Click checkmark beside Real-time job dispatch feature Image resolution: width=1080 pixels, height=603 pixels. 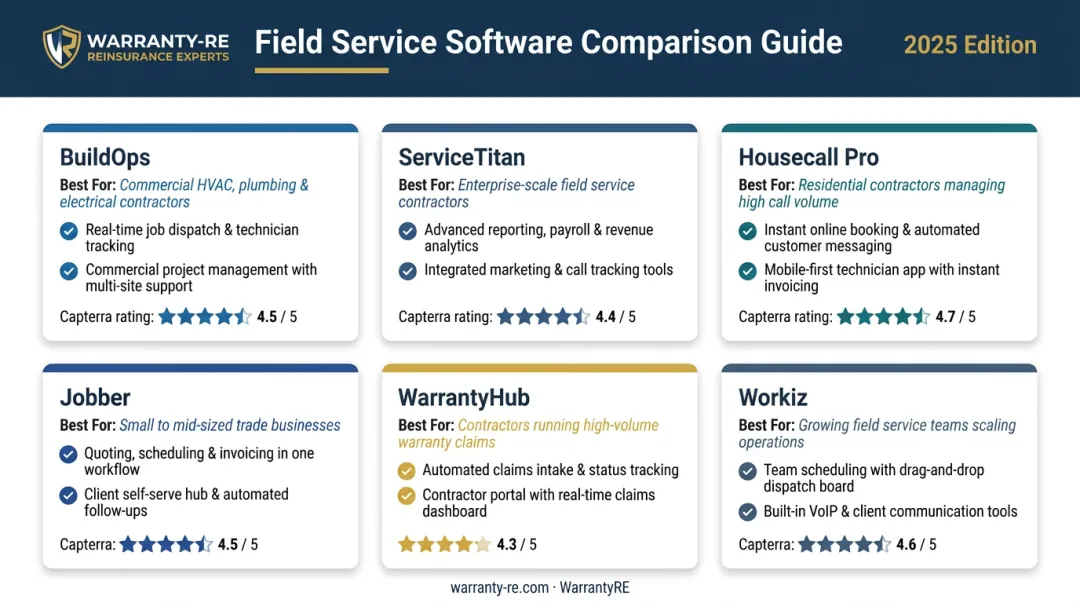point(69,231)
